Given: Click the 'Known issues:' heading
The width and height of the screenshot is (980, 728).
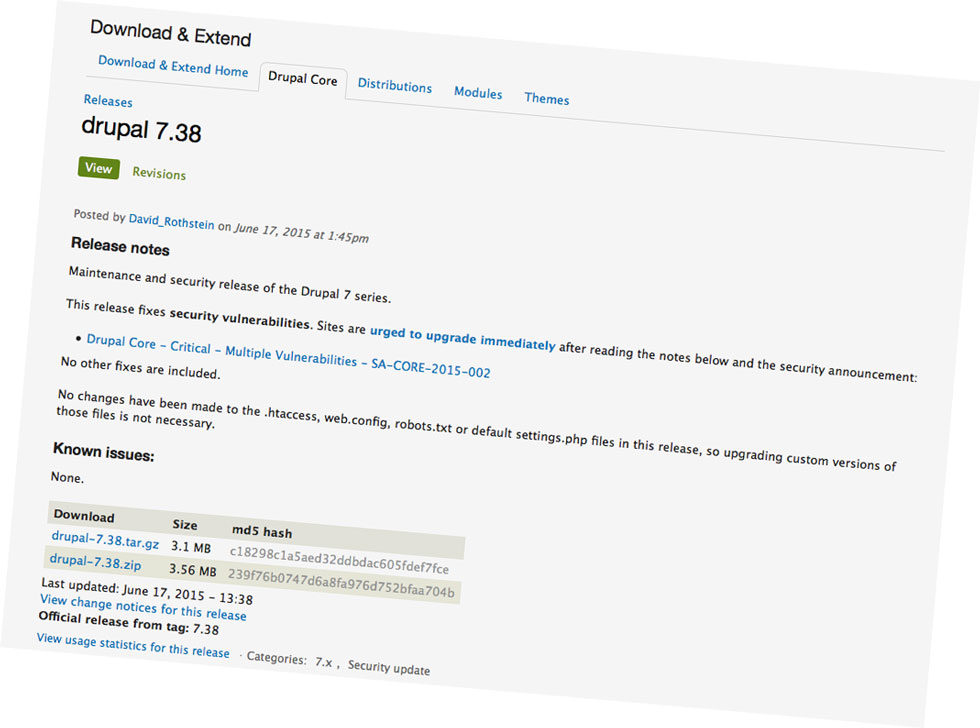Looking at the screenshot, I should pos(103,451).
